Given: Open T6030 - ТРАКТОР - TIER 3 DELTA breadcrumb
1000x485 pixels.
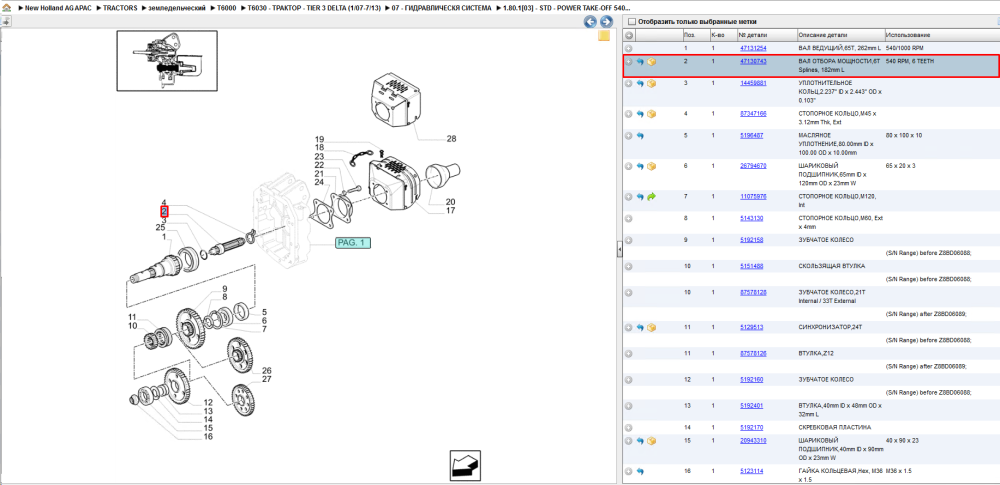Looking at the screenshot, I should point(313,8).
